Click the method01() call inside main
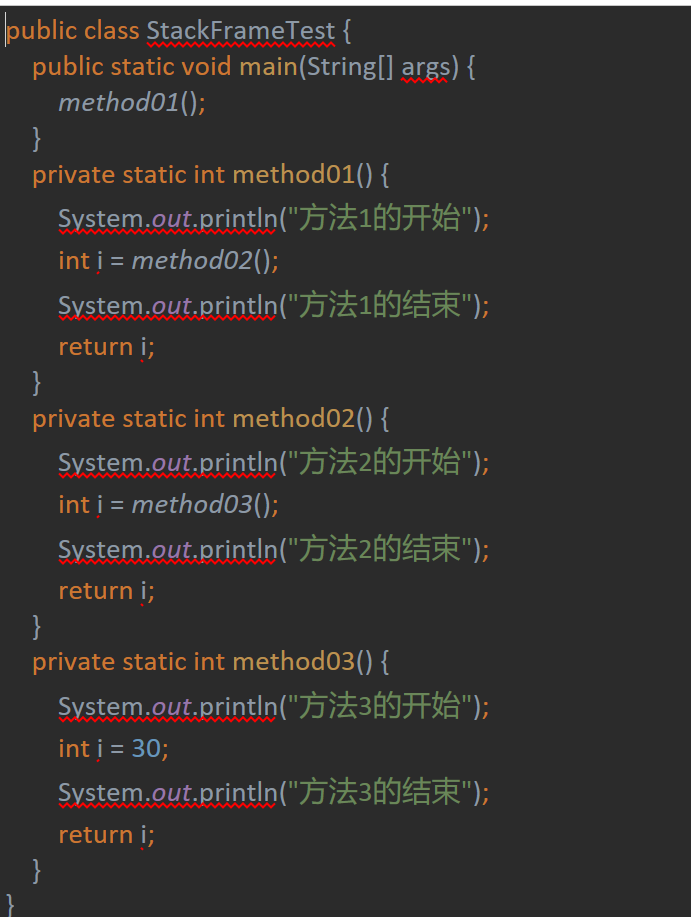The image size is (691, 917). pos(132,103)
